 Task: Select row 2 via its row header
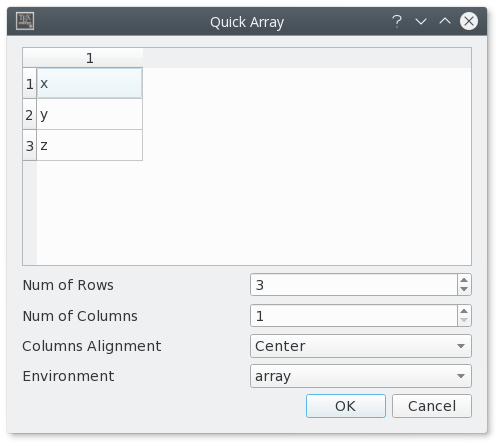[x=29, y=114]
